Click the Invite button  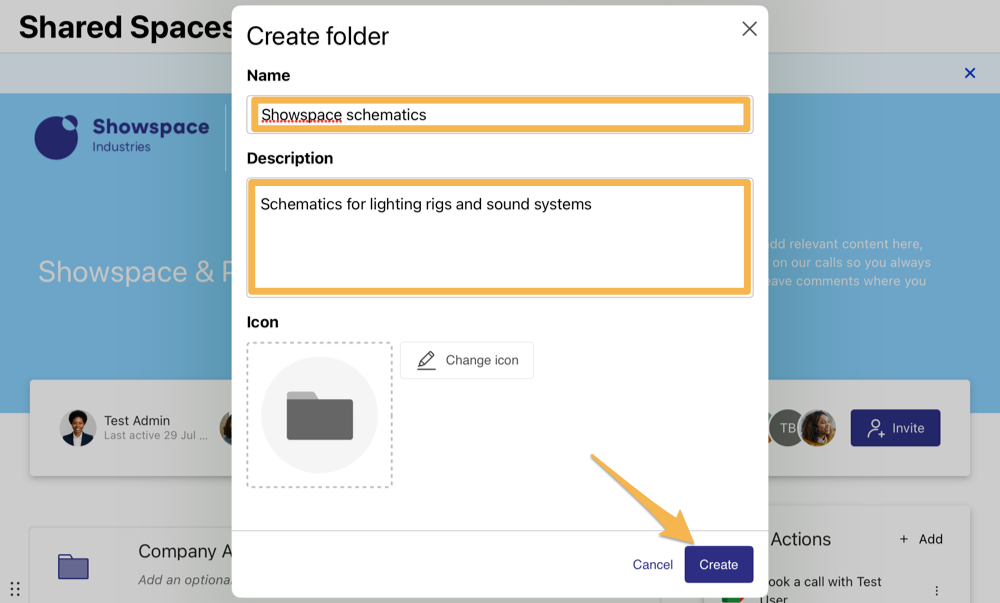(895, 428)
